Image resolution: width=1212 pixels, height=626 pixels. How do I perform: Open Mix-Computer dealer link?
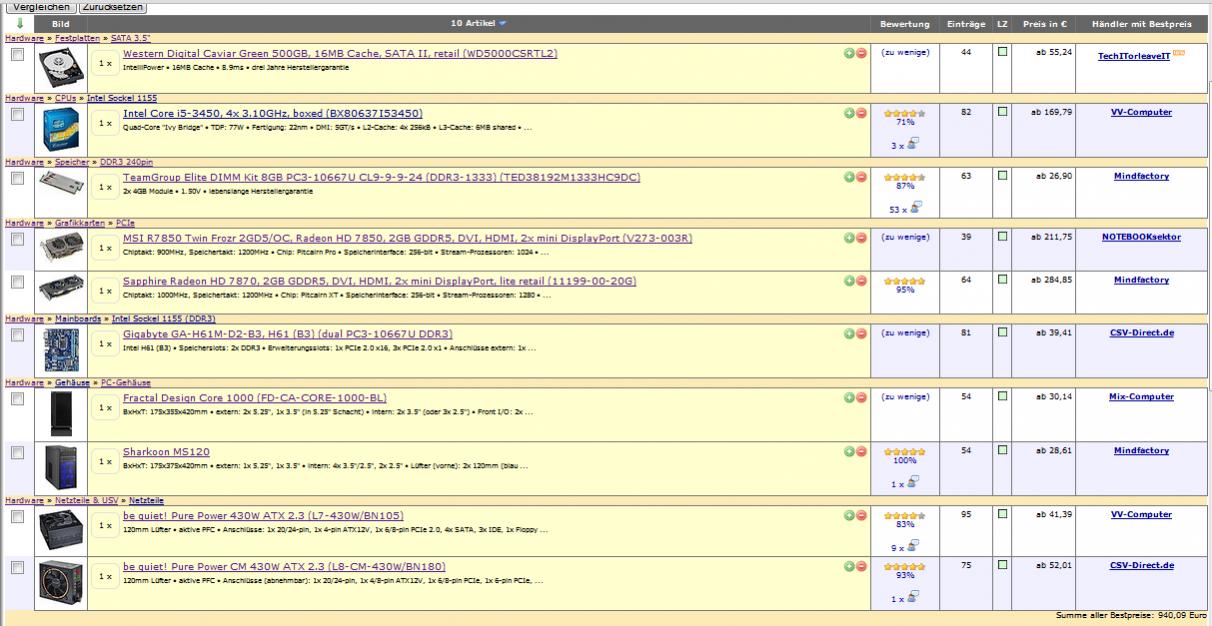pos(1141,397)
